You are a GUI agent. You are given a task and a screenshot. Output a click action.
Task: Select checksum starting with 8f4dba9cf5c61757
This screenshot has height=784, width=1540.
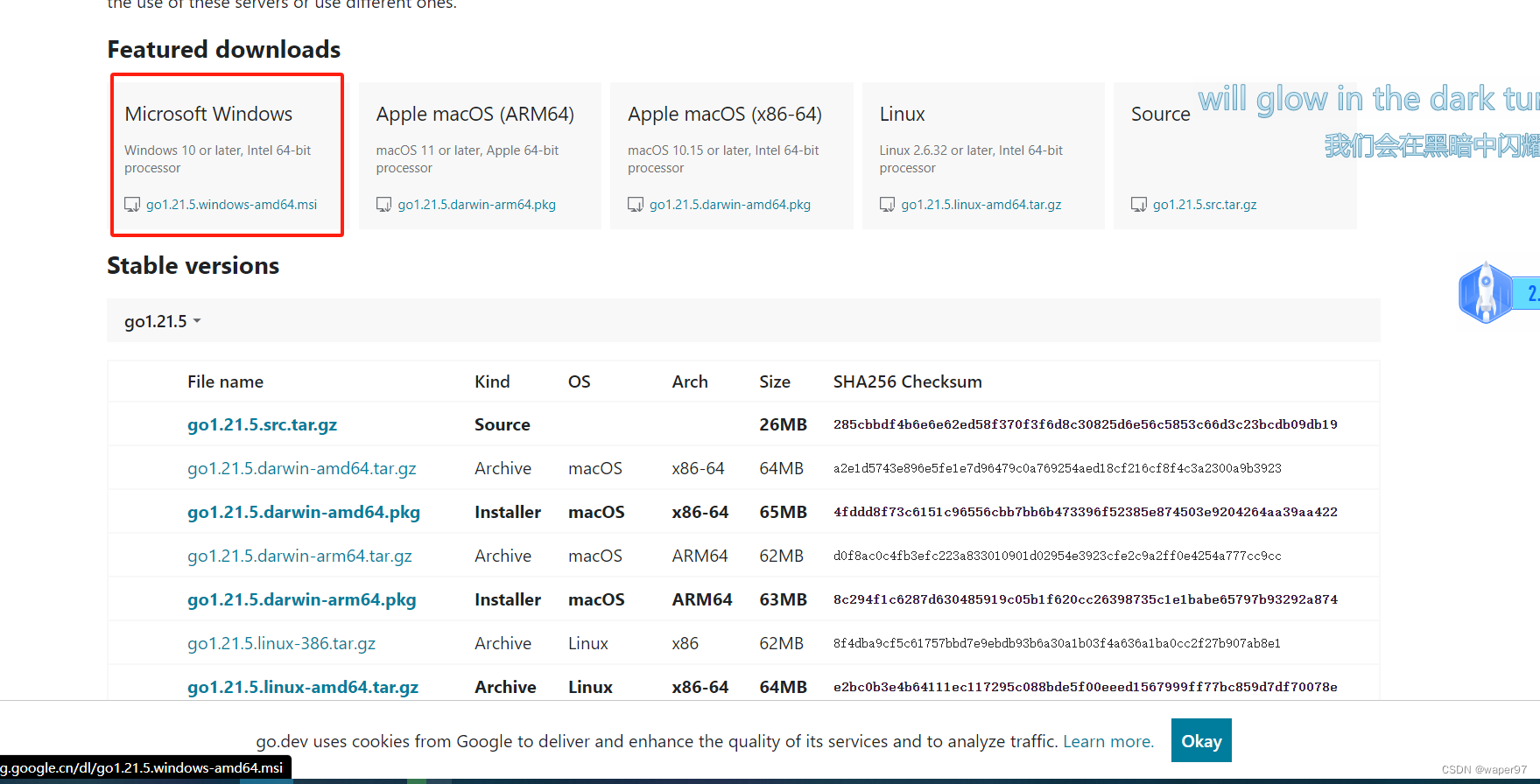click(x=1057, y=643)
